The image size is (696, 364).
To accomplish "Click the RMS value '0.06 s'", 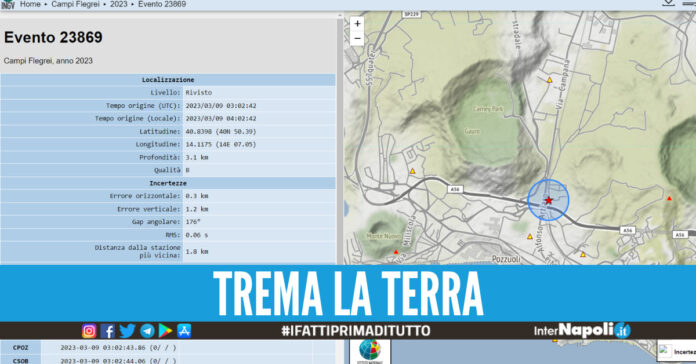I will click(197, 234).
